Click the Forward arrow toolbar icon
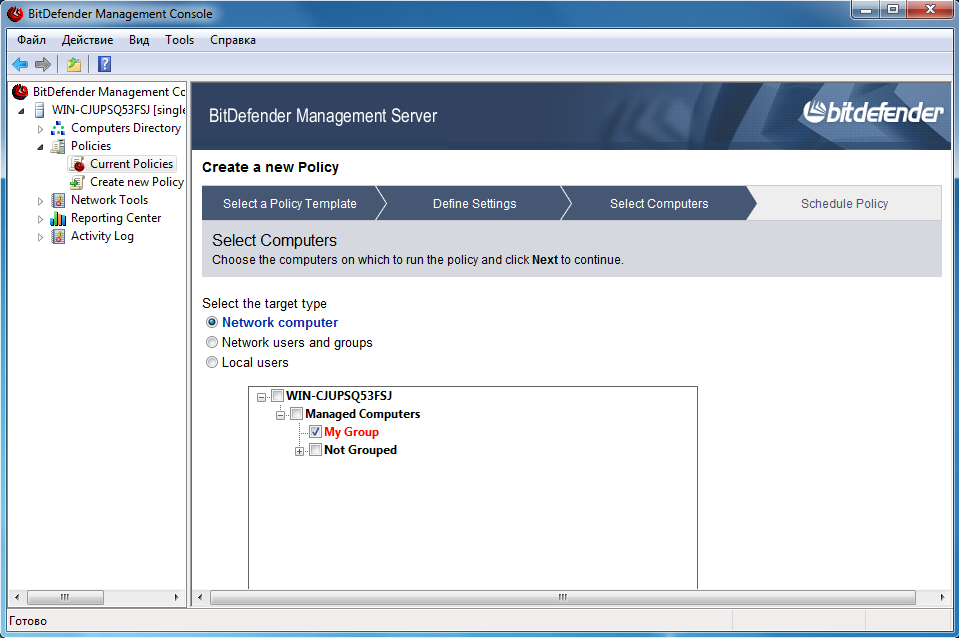959x638 pixels. tap(43, 64)
